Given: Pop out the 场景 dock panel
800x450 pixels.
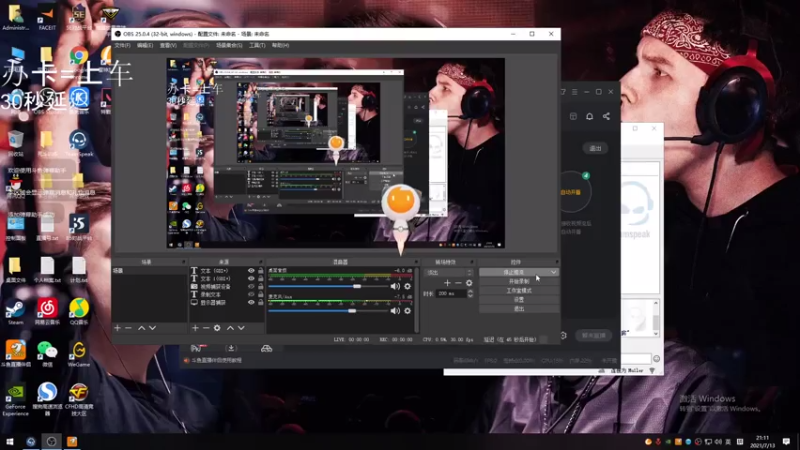Looking at the screenshot, I should pyautogui.click(x=184, y=262).
